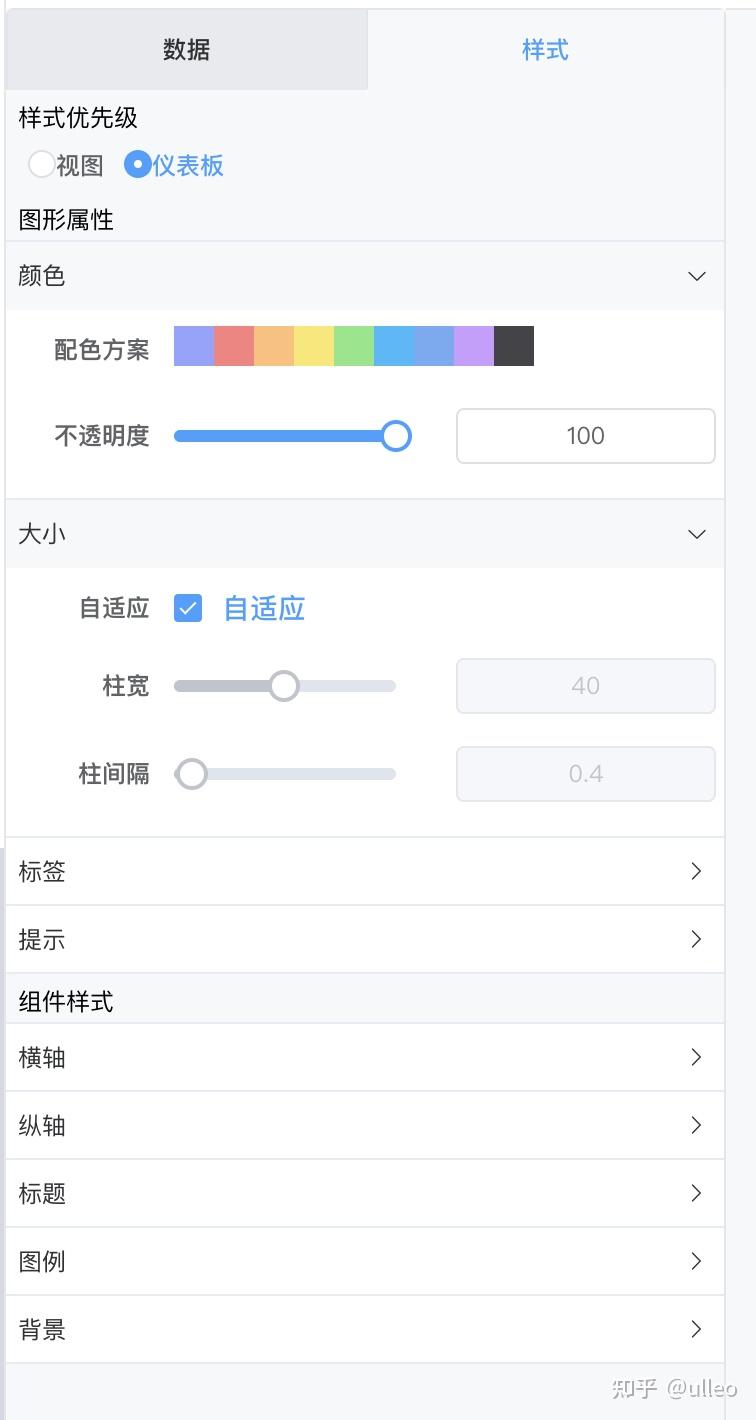Screen dimensions: 756x1420
Task: Click the dark gray swatch in 配色方案
Action: 514,346
